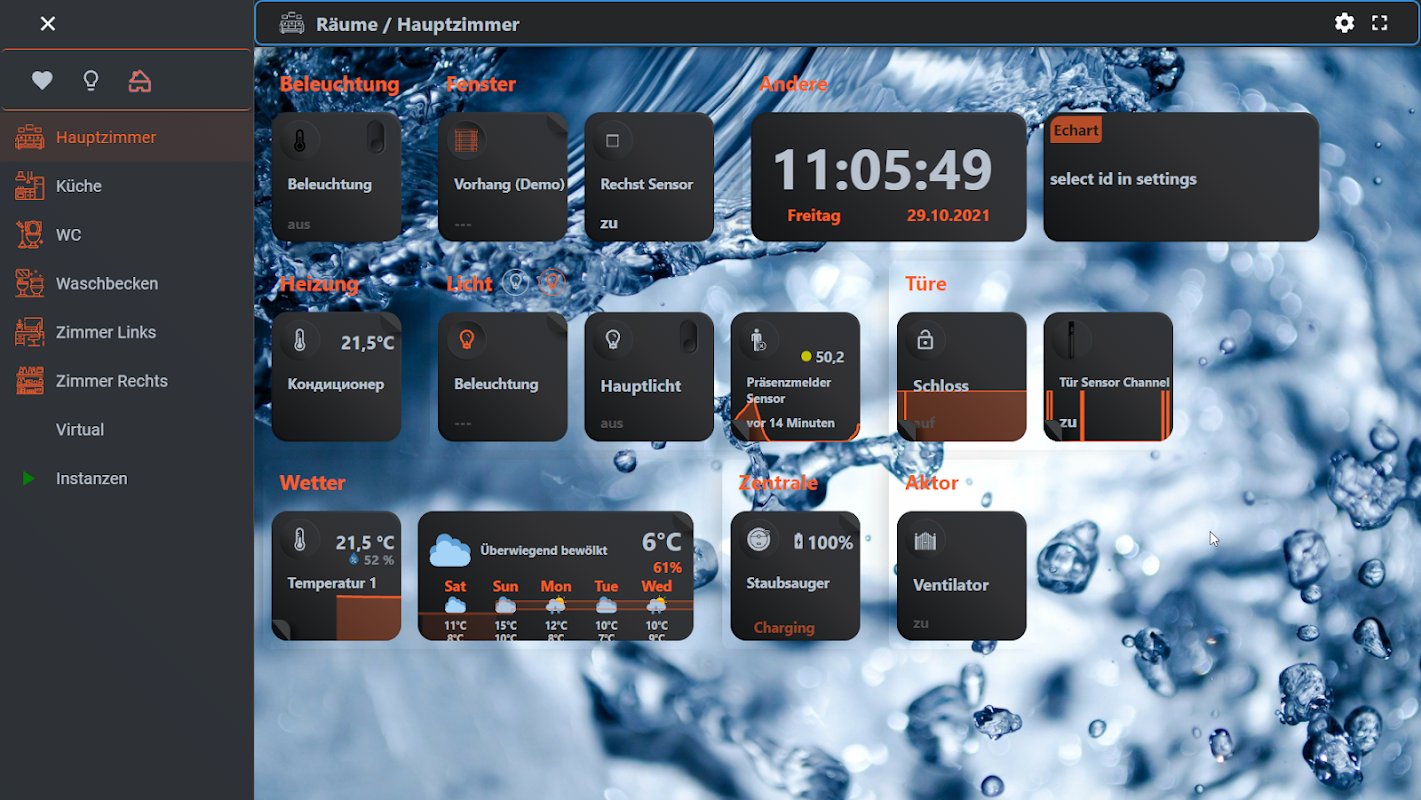
Task: Select Zimmer Links in sidebar
Action: pos(127,332)
